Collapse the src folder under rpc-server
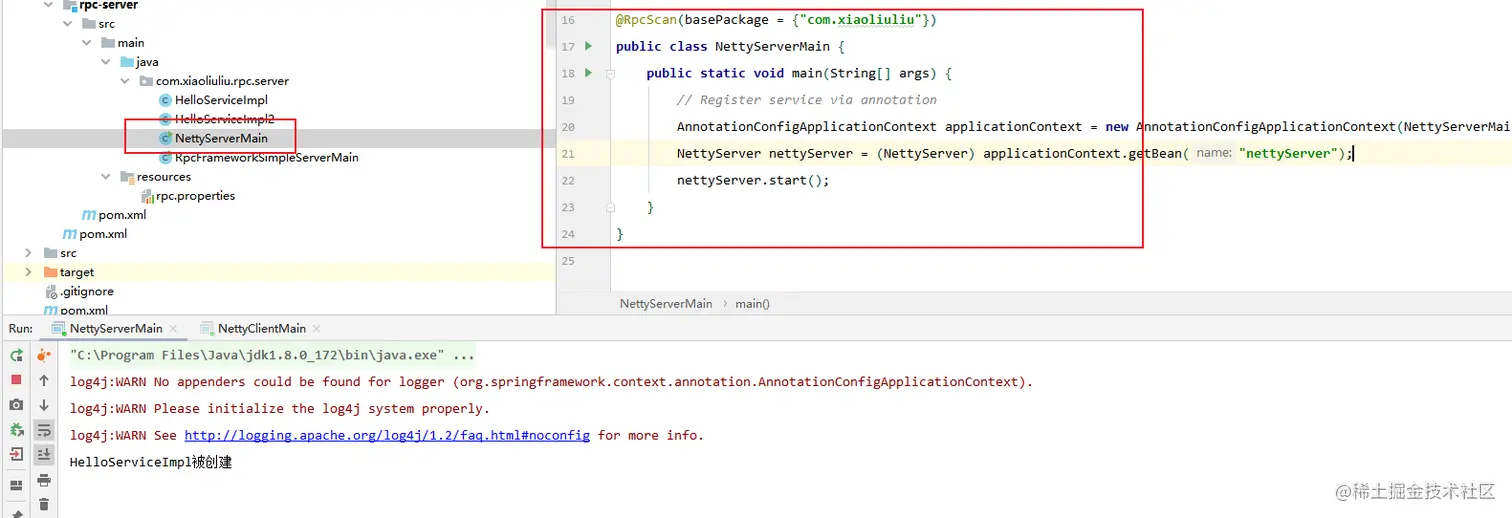This screenshot has width=1512, height=518. click(68, 24)
